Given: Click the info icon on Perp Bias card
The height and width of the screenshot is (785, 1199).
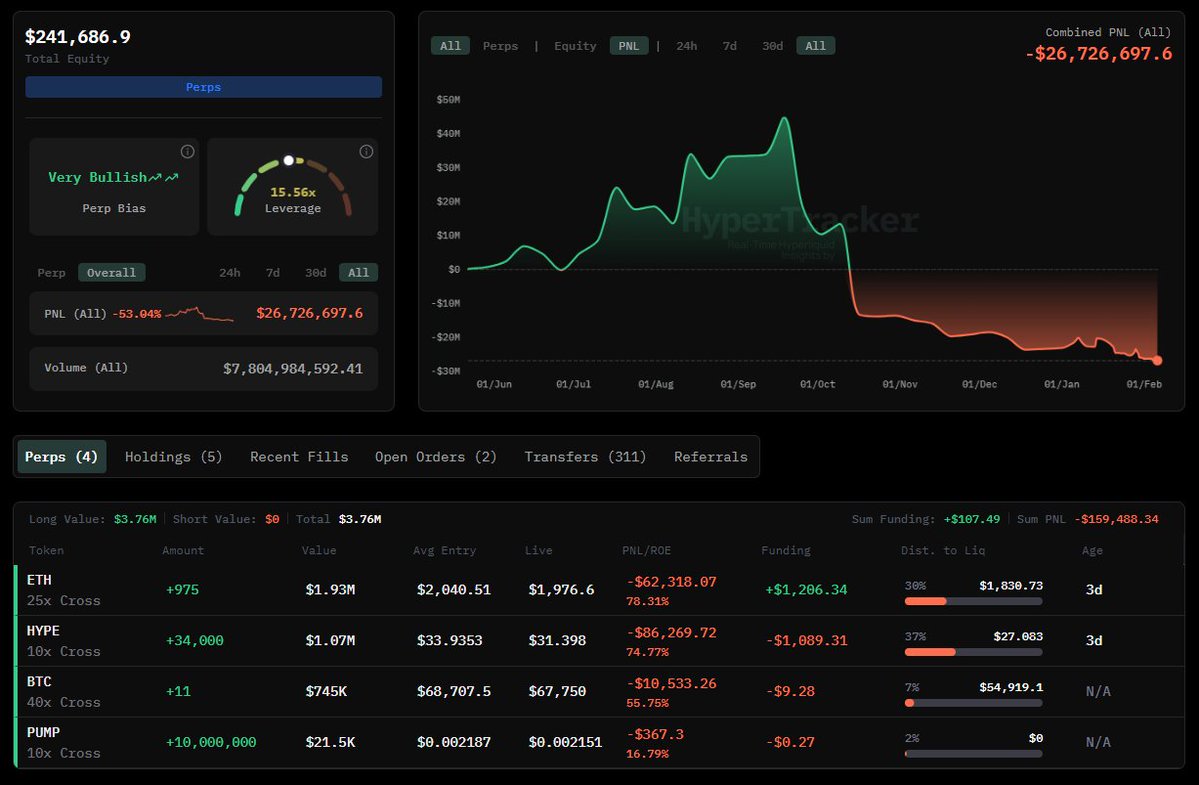Looking at the screenshot, I should (x=187, y=151).
